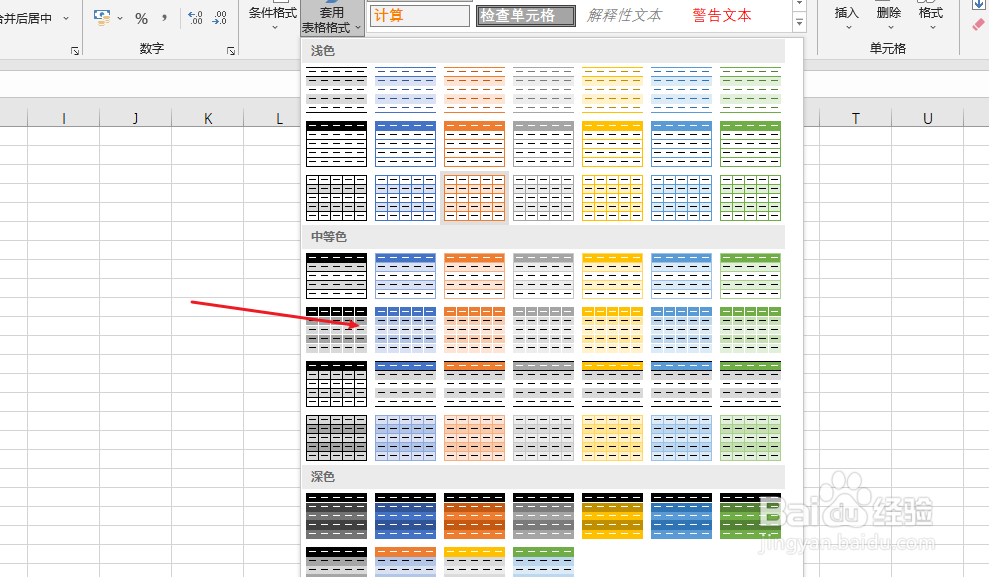Click the accounting number format icon
The image size is (989, 577).
103,17
